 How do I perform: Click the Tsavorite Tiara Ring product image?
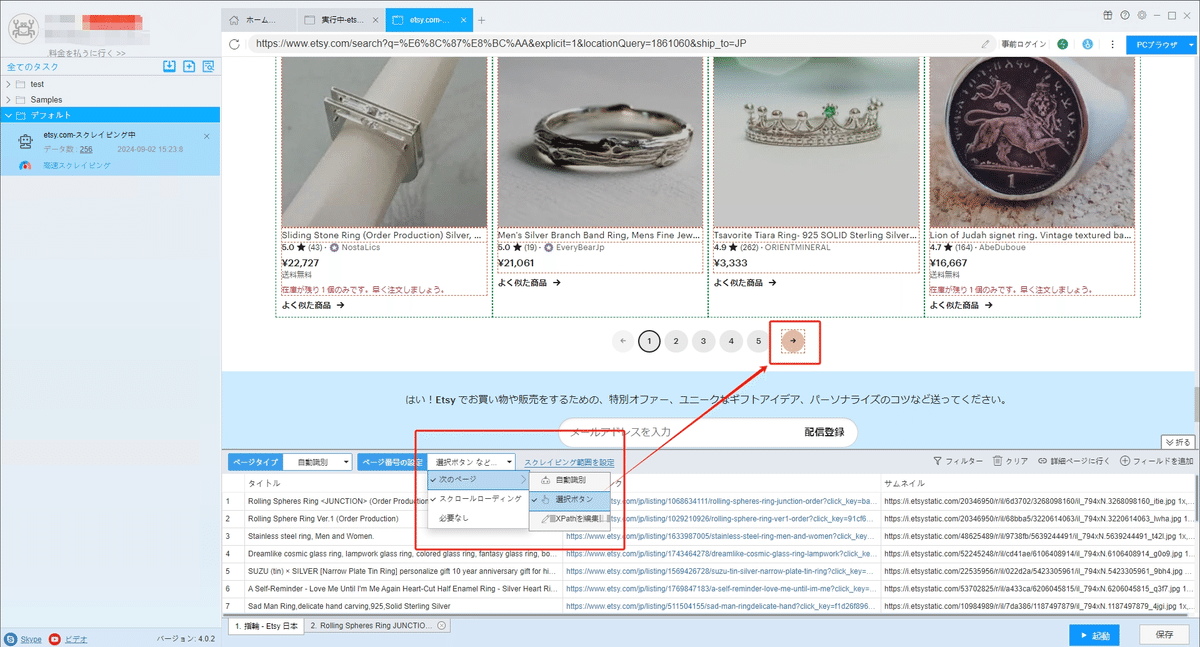pyautogui.click(x=815, y=142)
